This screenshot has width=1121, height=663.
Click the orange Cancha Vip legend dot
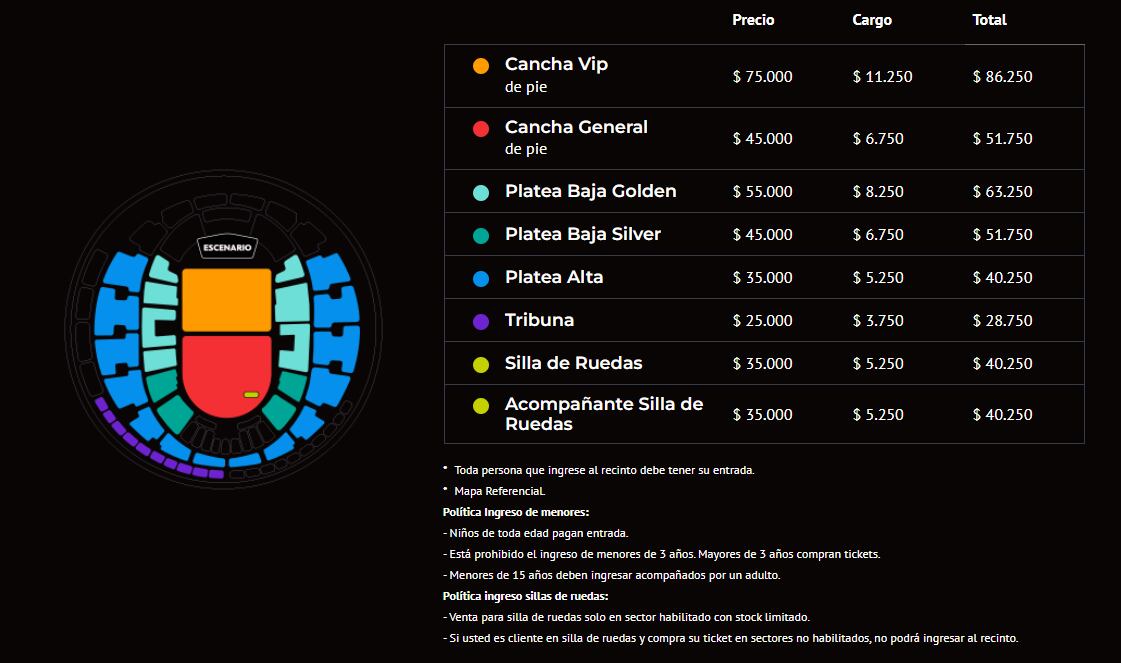pos(481,66)
